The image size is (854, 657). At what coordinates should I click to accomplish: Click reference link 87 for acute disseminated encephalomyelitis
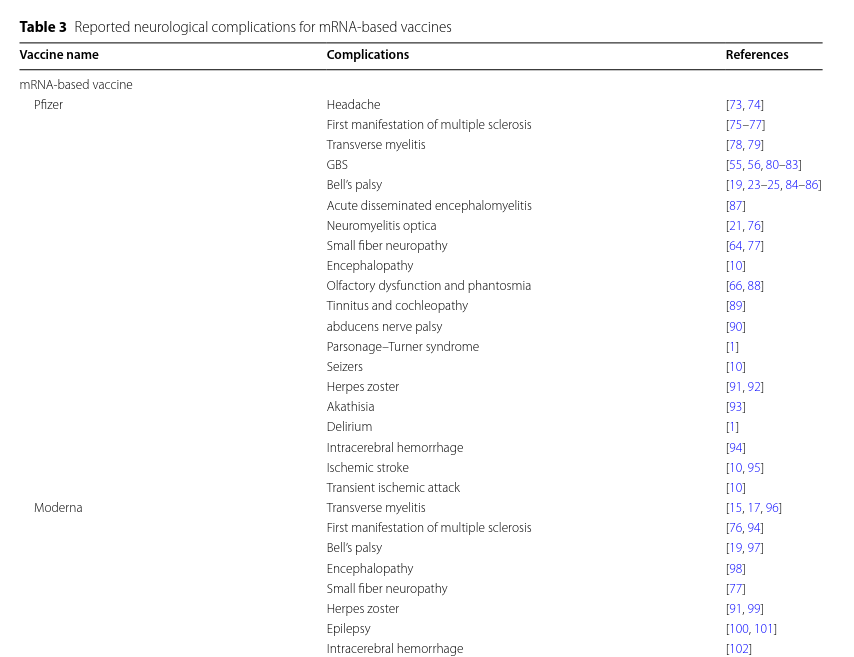pyautogui.click(x=735, y=206)
